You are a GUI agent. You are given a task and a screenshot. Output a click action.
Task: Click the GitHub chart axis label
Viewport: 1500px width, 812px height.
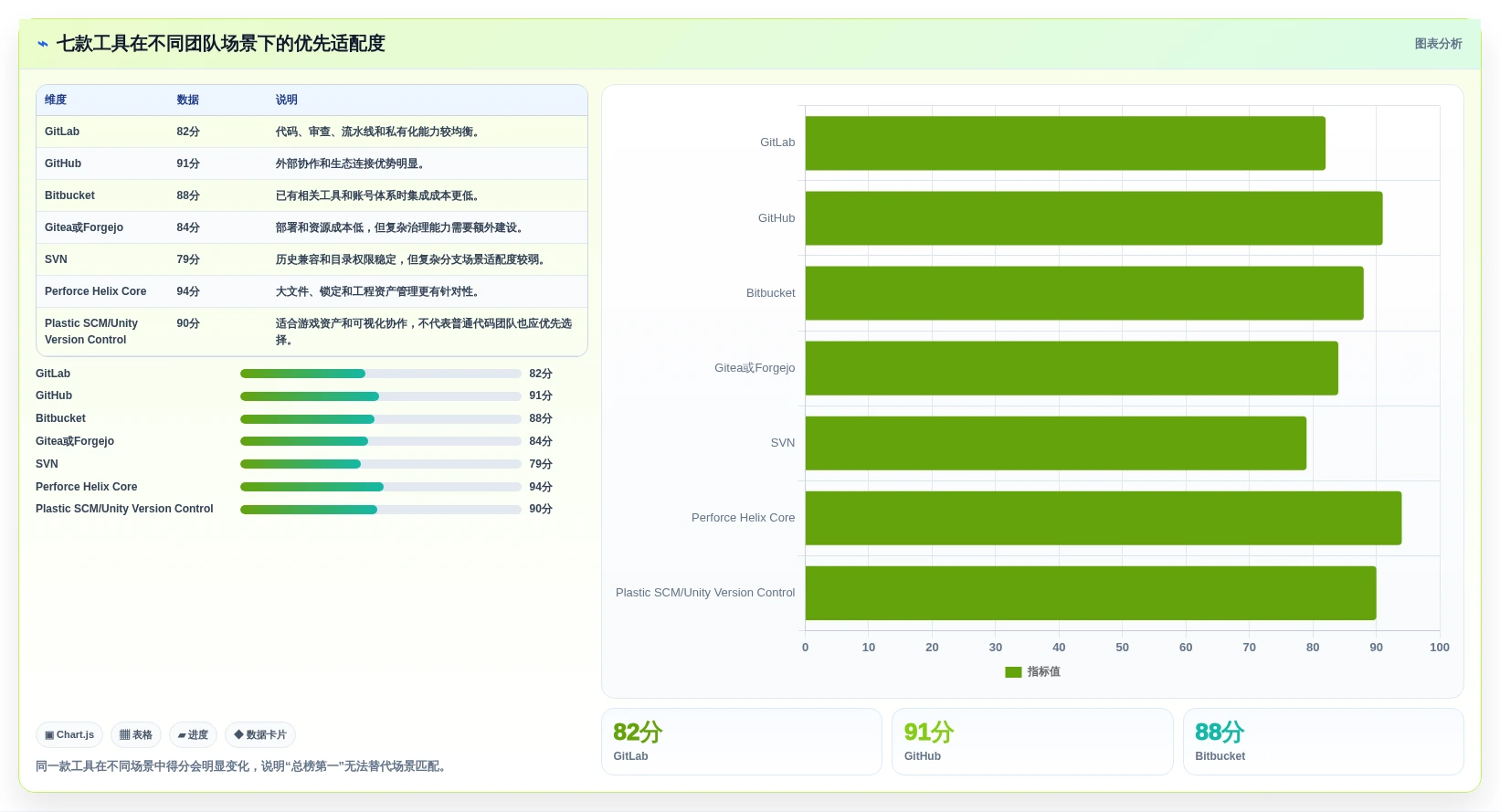(x=776, y=218)
